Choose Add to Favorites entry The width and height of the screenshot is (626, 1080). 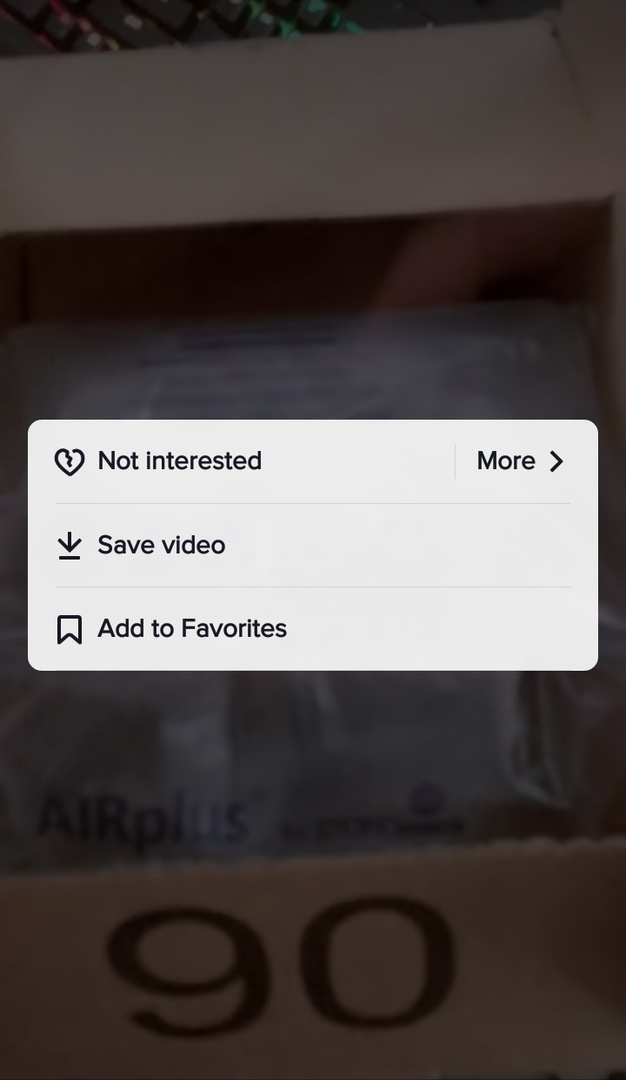[313, 629]
